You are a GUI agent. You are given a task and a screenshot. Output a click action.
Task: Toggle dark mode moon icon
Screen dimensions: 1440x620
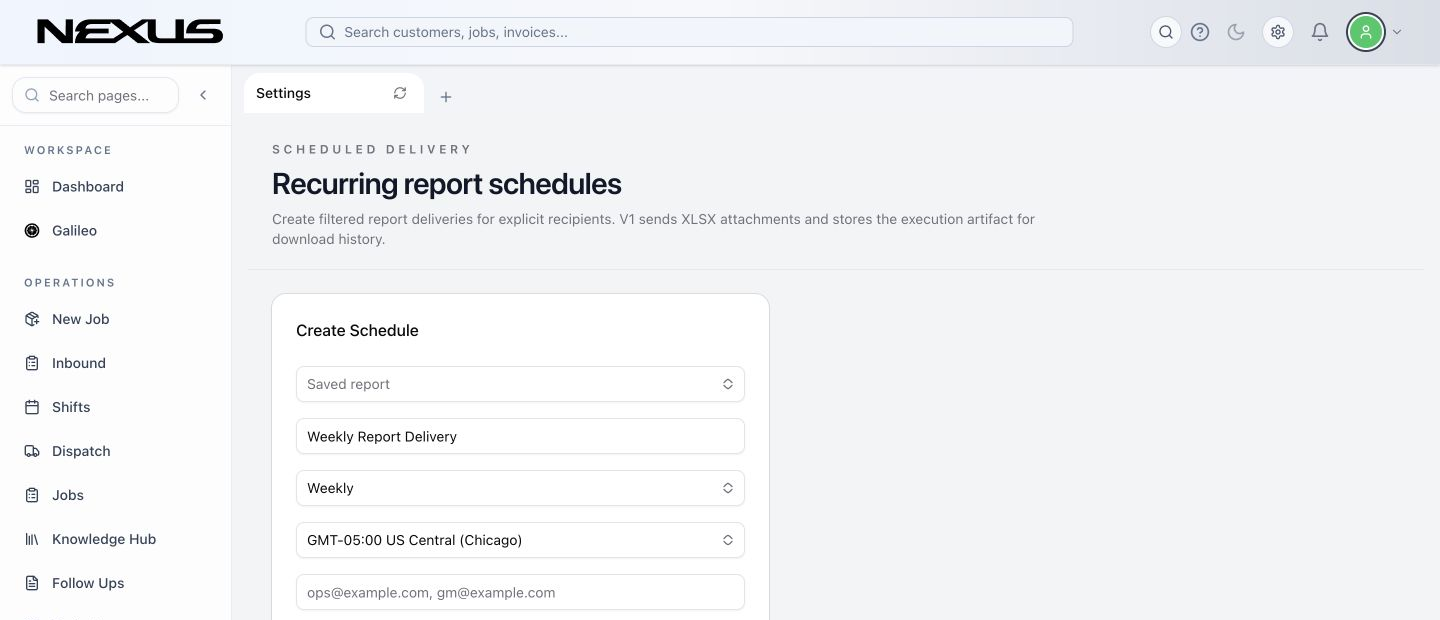(x=1236, y=32)
